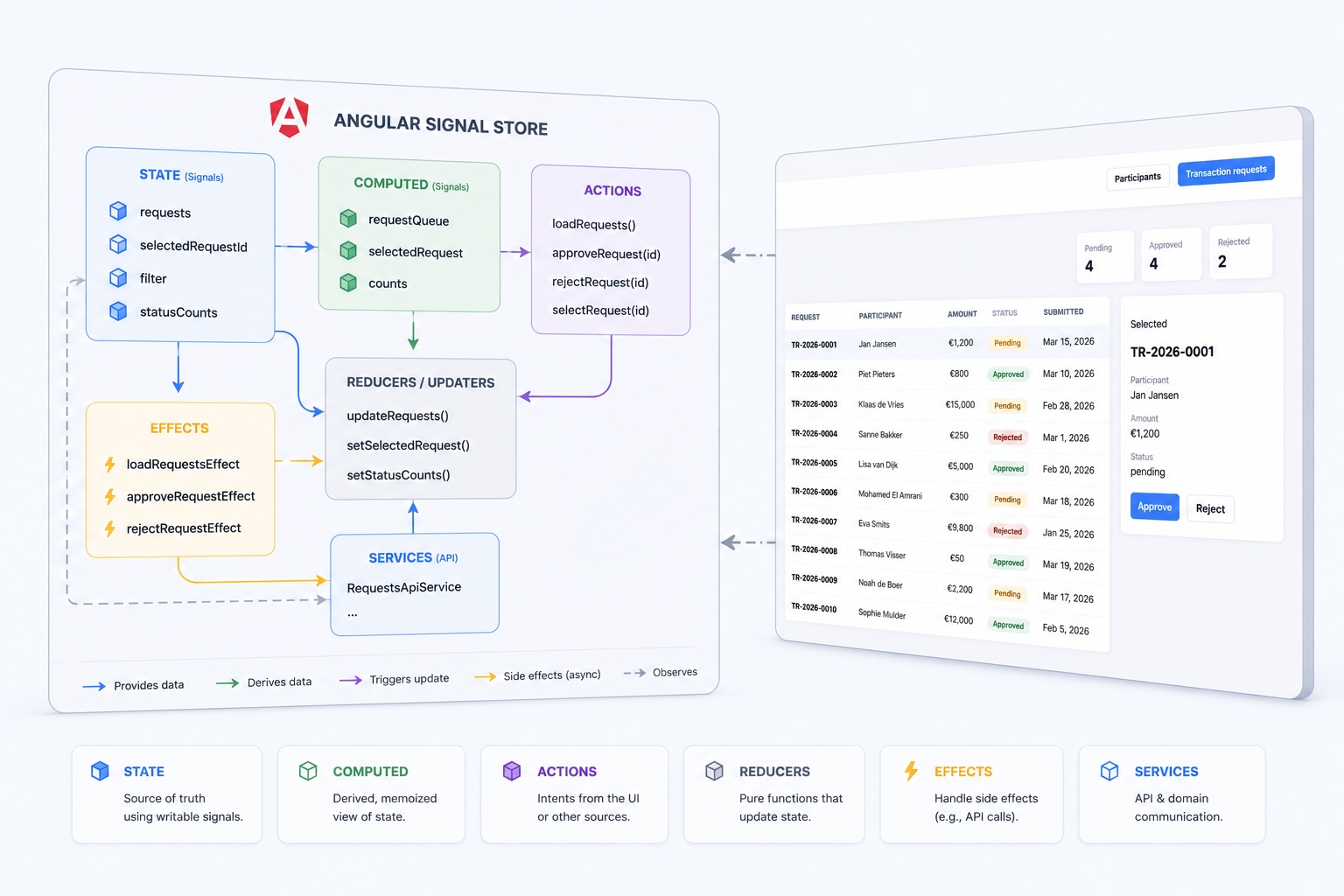Click setStatusCounts() in Reducers box
The width and height of the screenshot is (1344, 896).
point(398,475)
